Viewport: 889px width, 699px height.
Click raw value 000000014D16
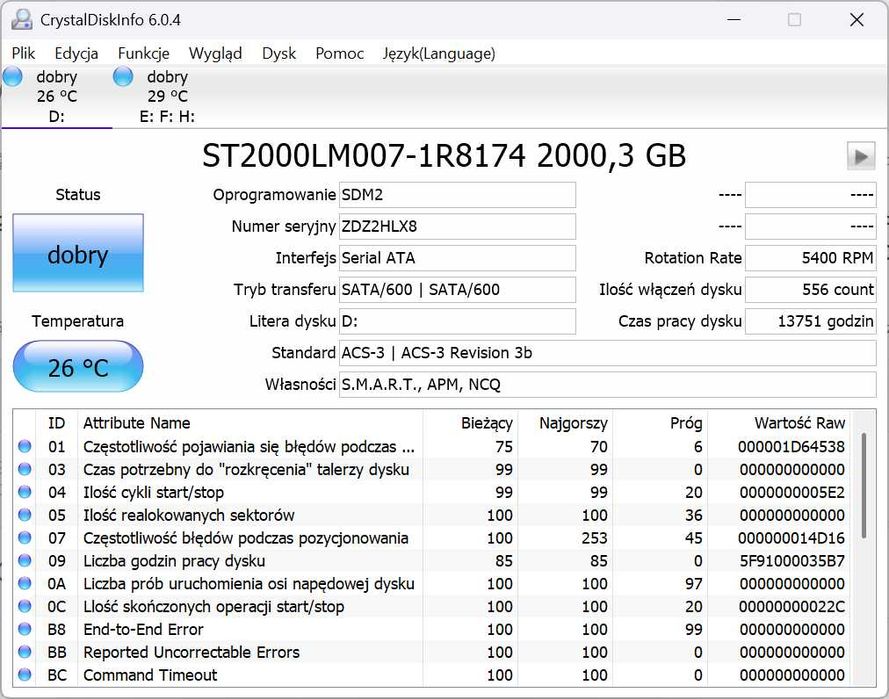[x=791, y=538]
